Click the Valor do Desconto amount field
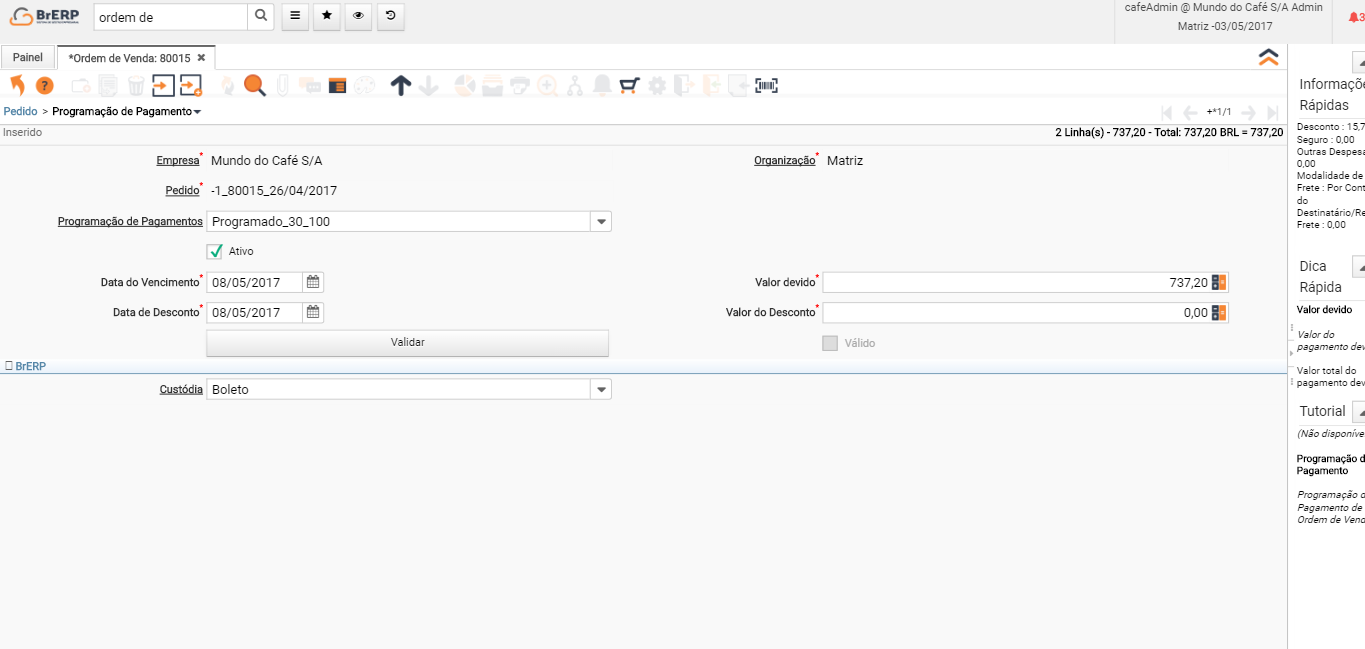 (x=1016, y=313)
